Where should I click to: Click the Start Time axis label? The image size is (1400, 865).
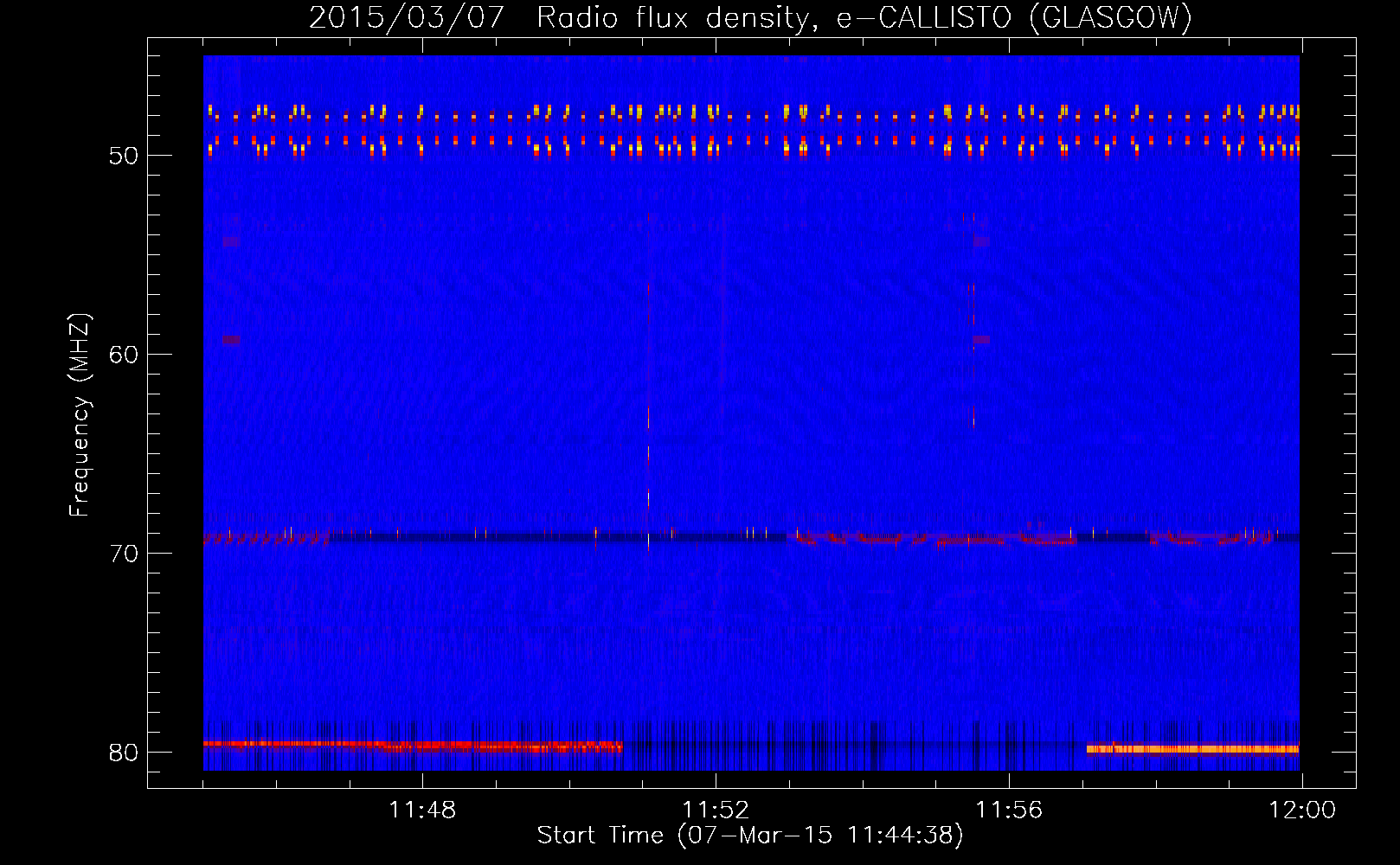tap(750, 836)
